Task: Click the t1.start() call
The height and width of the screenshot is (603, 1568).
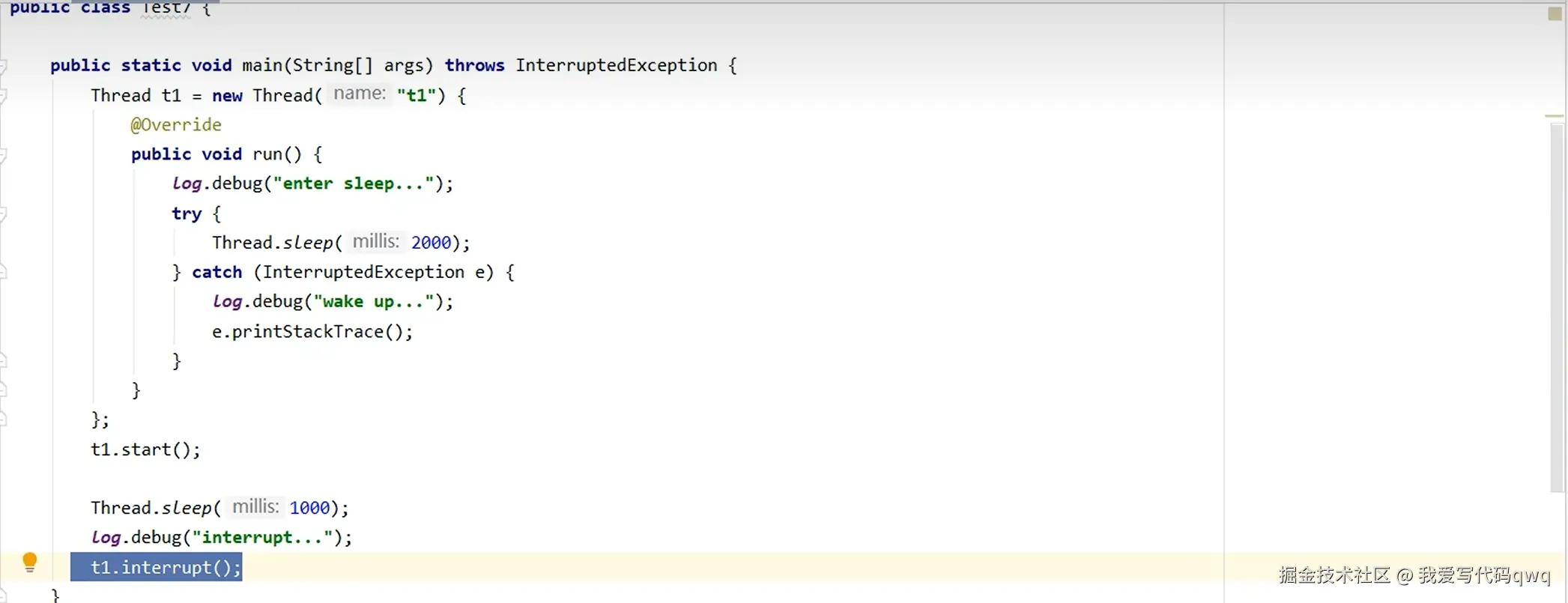Action: (x=145, y=449)
